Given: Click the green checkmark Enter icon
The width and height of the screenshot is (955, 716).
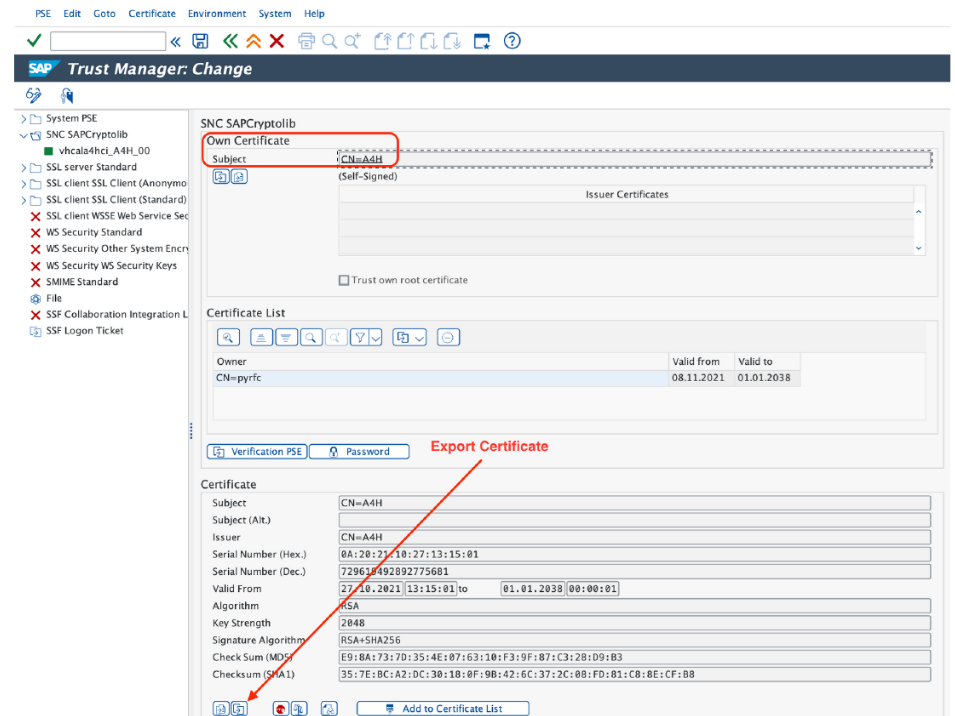Looking at the screenshot, I should (x=34, y=41).
